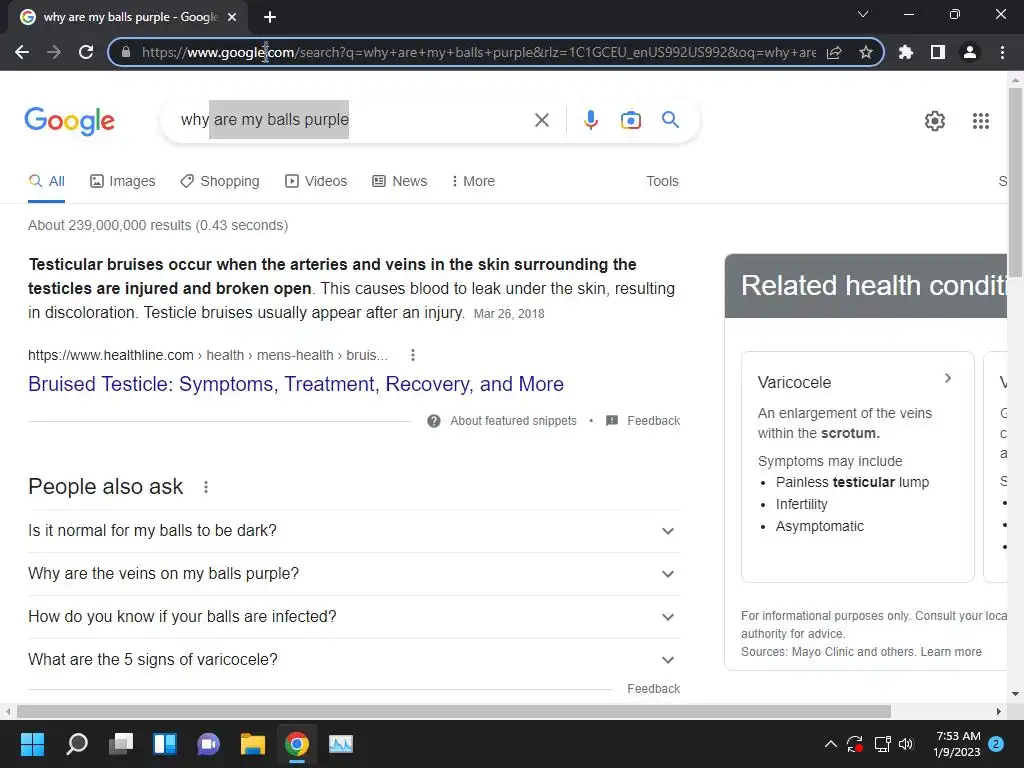1024x768 pixels.
Task: Show hidden system tray icons
Action: point(831,744)
